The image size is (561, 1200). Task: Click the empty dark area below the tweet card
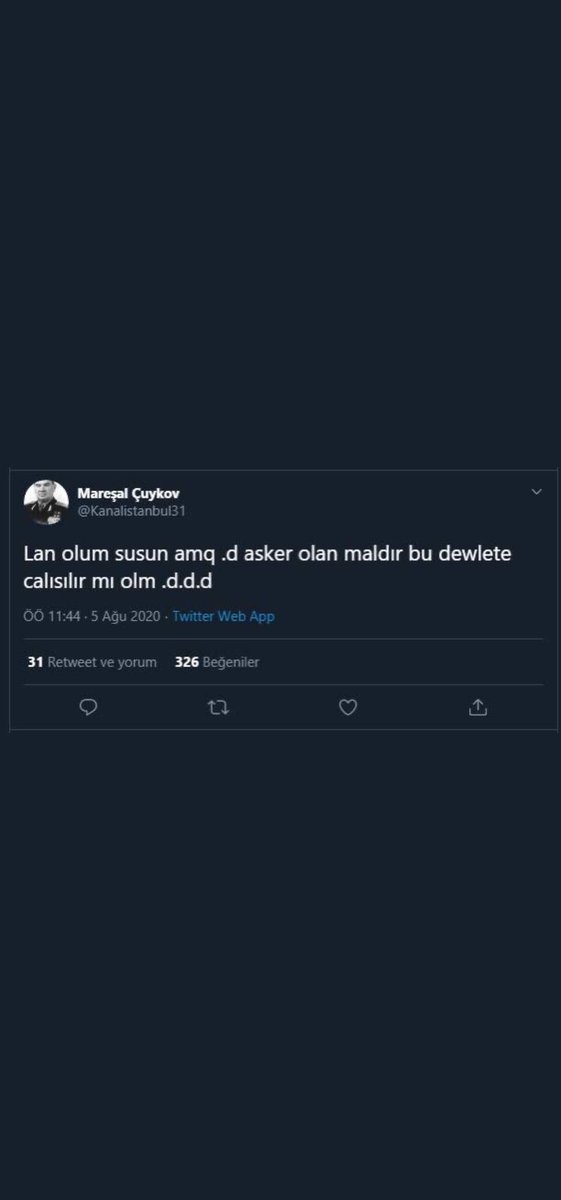(280, 960)
